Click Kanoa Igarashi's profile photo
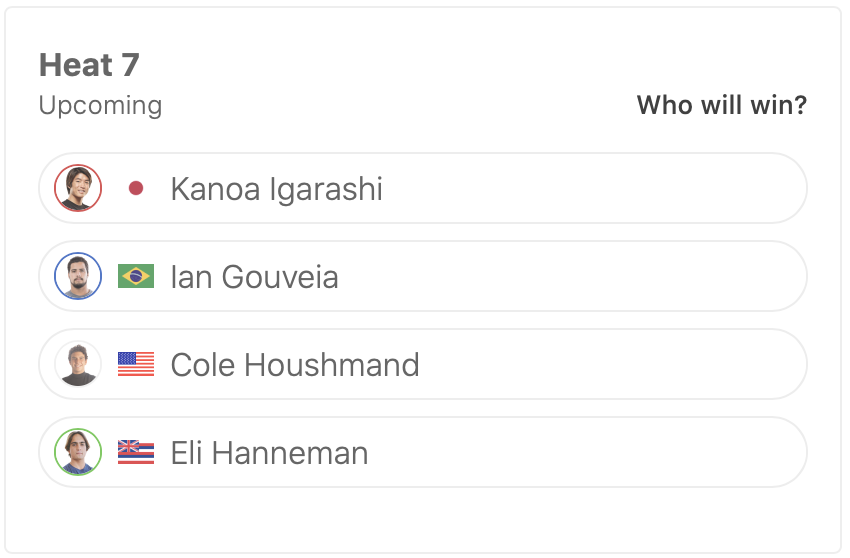Screen dimensions: 850x558 (78, 188)
